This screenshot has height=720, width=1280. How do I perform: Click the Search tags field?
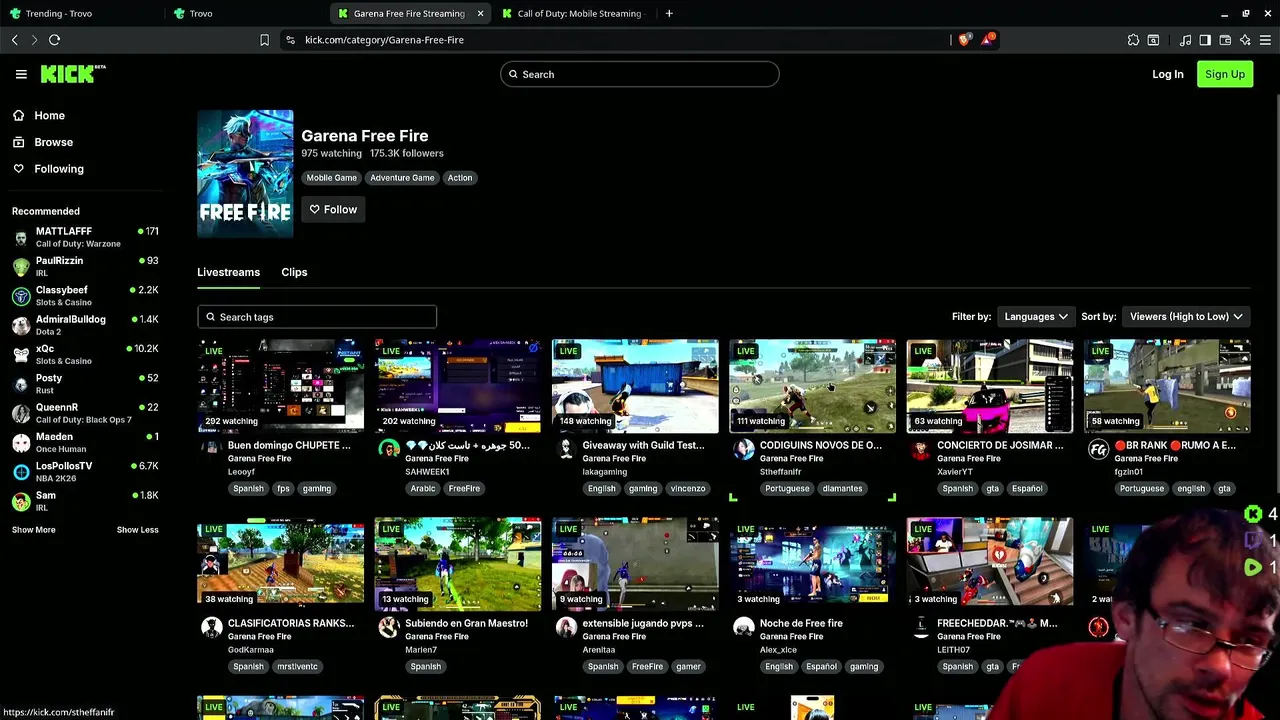click(317, 317)
